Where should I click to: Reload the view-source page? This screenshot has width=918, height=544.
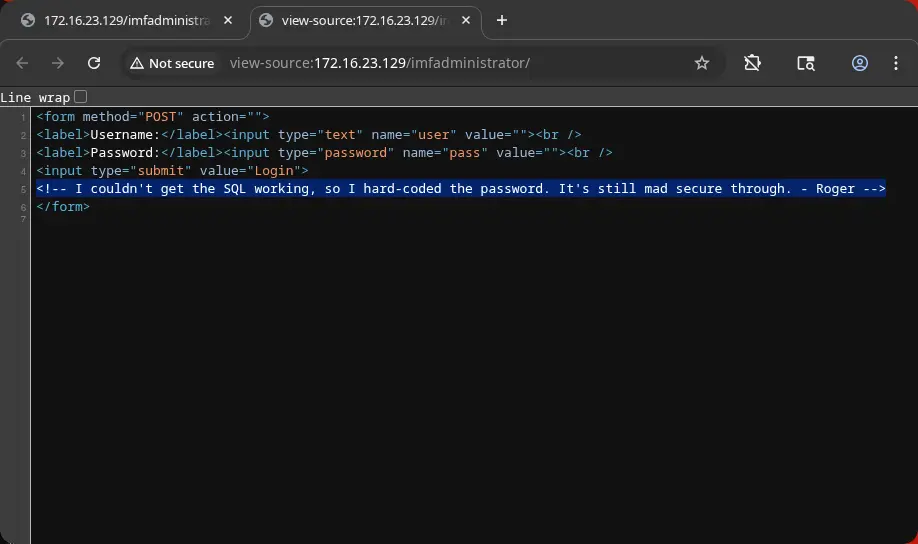click(x=94, y=63)
